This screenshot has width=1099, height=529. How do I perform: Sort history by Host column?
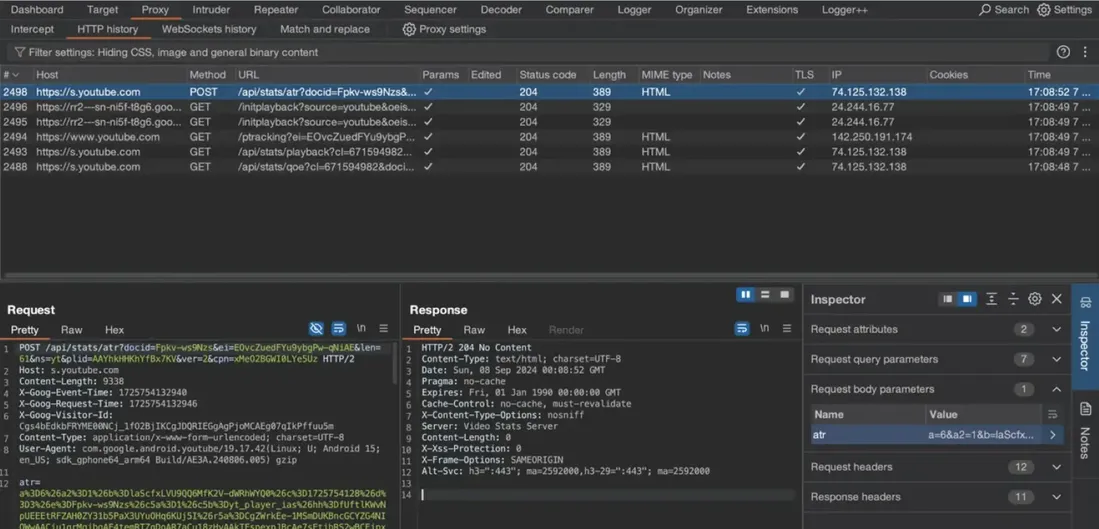point(48,75)
